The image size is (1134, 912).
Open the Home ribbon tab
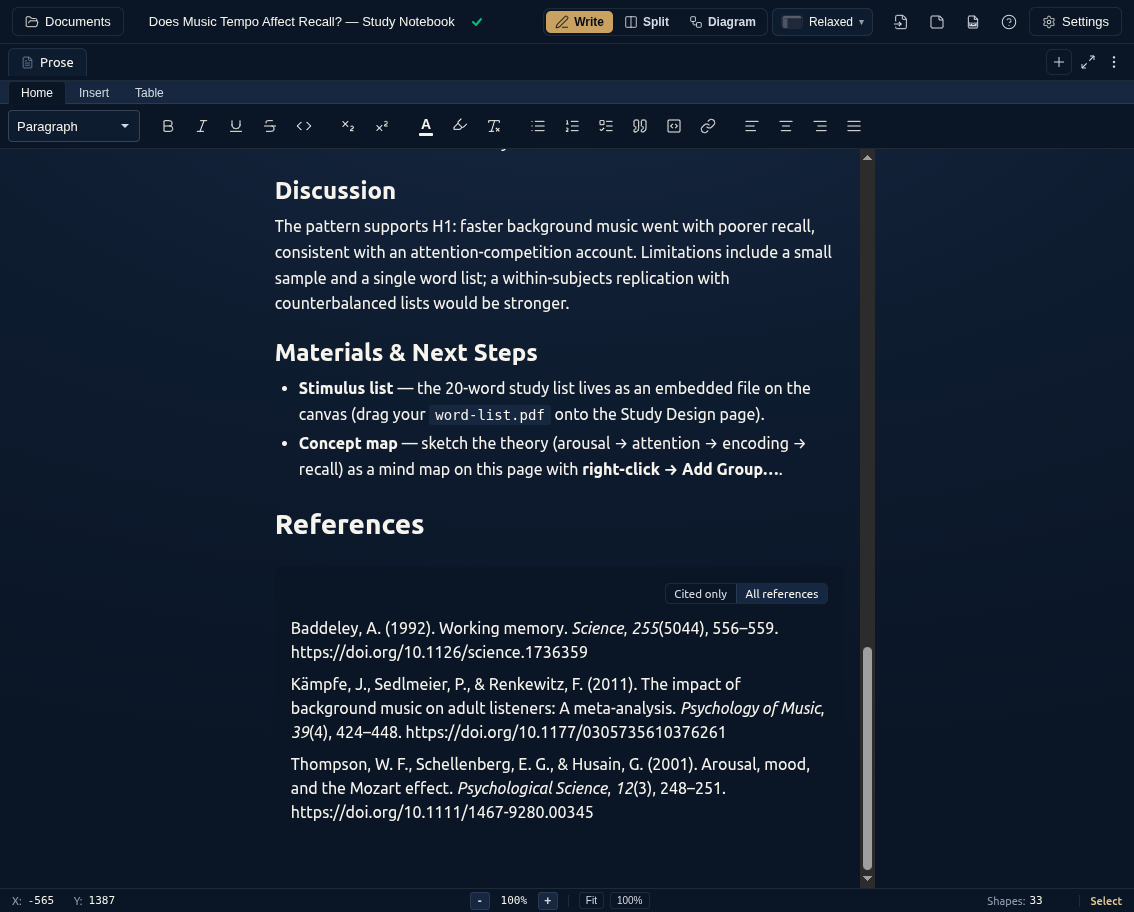point(37,93)
